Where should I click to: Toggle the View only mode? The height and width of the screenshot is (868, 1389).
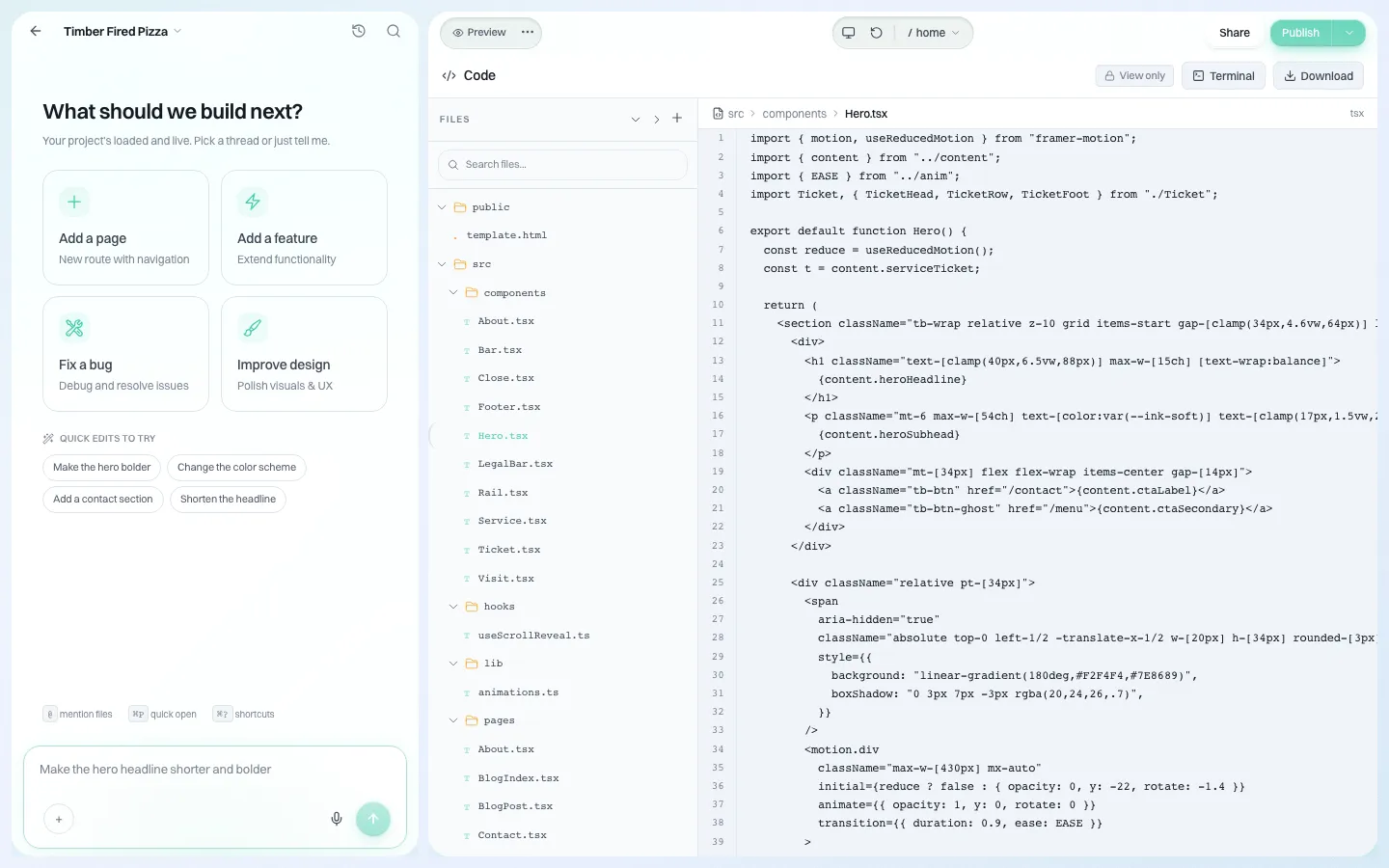click(1134, 76)
